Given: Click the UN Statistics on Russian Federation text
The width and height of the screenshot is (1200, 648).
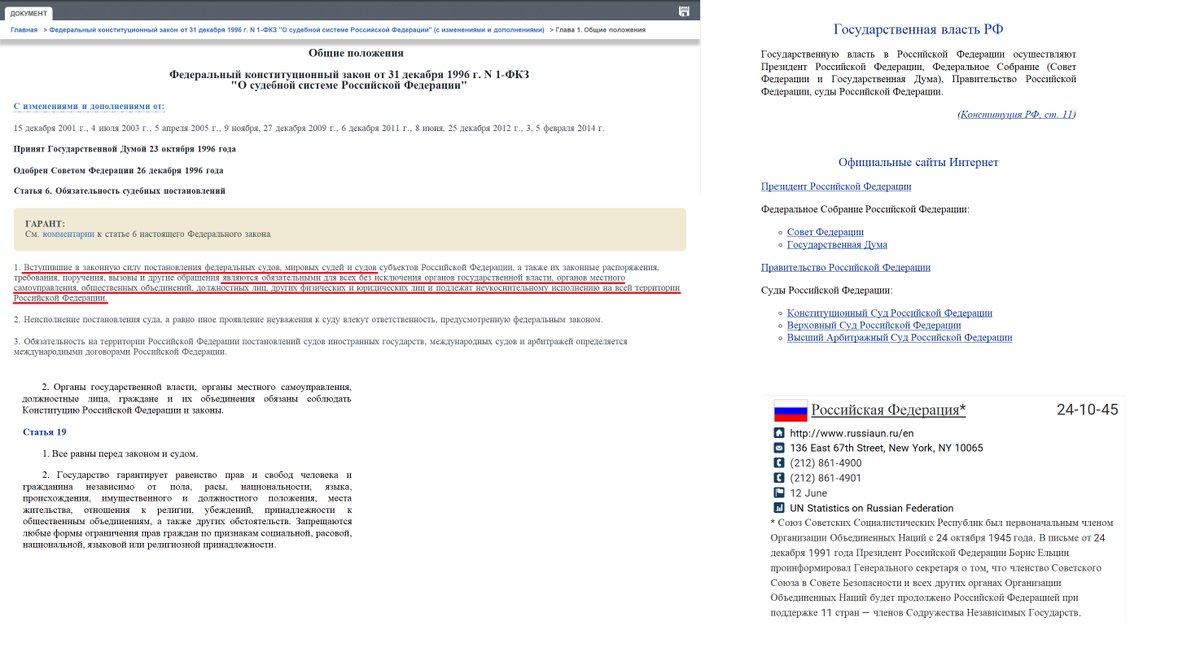Looking at the screenshot, I should [x=872, y=508].
